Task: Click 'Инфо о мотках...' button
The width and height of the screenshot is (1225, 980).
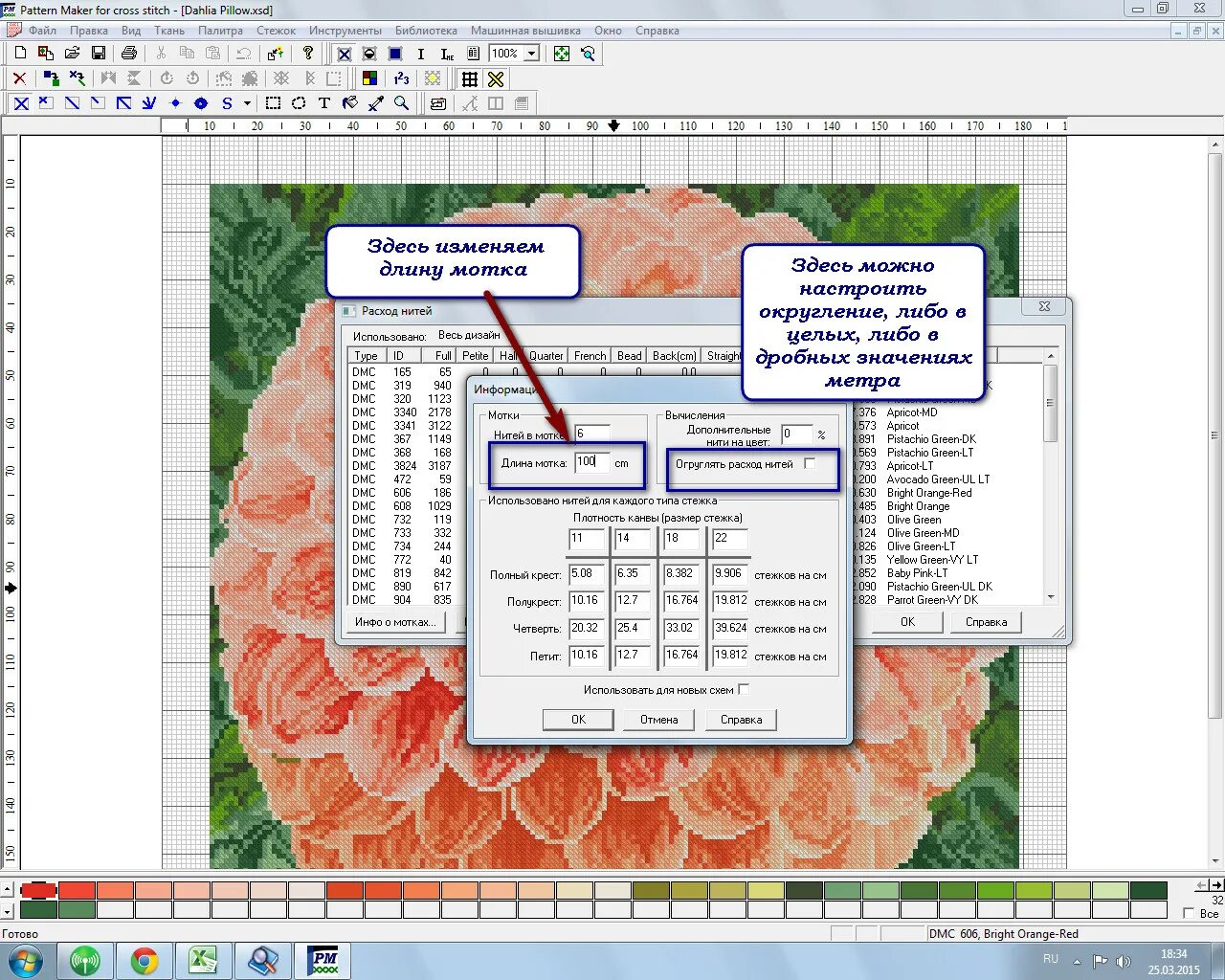Action: coord(395,622)
